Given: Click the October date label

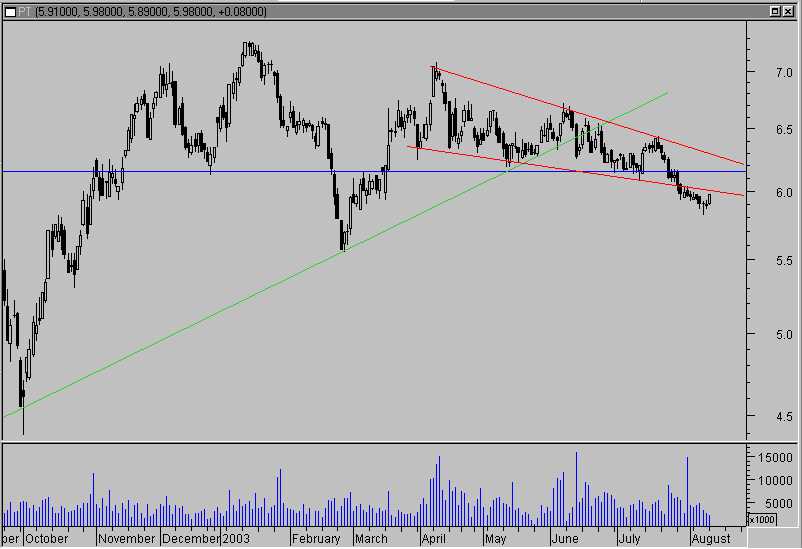Looking at the screenshot, I should 47,539.
